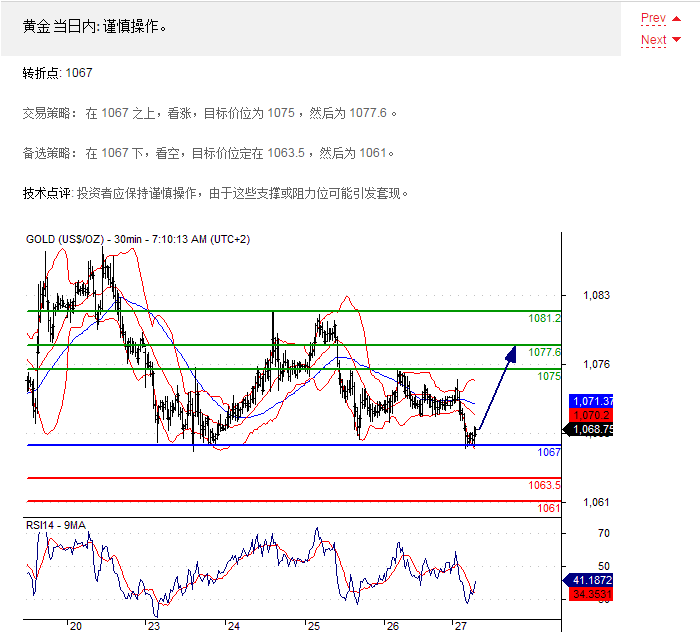Click the date label 23 on time axis
The height and width of the screenshot is (640, 700).
(154, 626)
